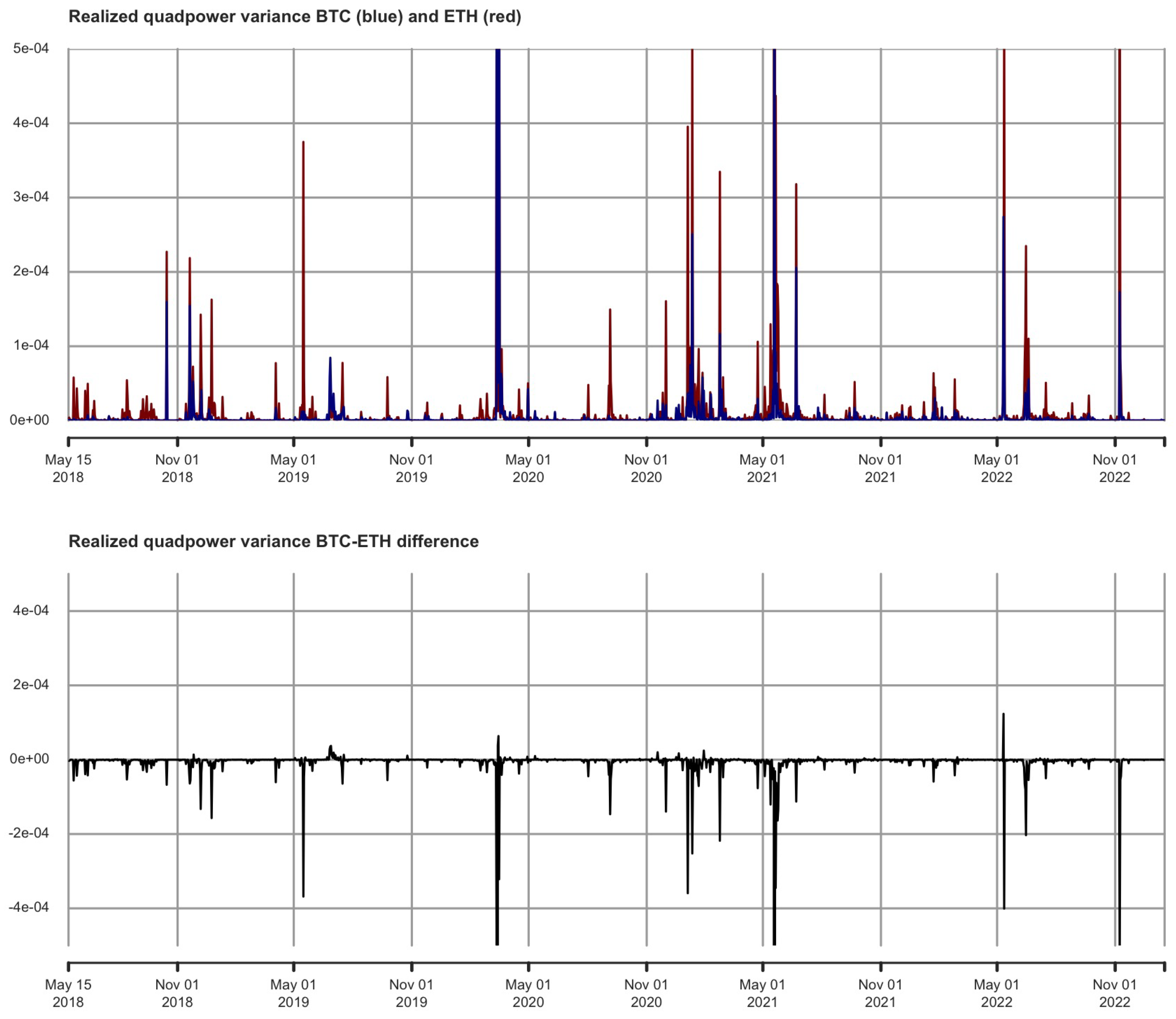Click the 1e-04 y-axis label in top chart

point(31,345)
